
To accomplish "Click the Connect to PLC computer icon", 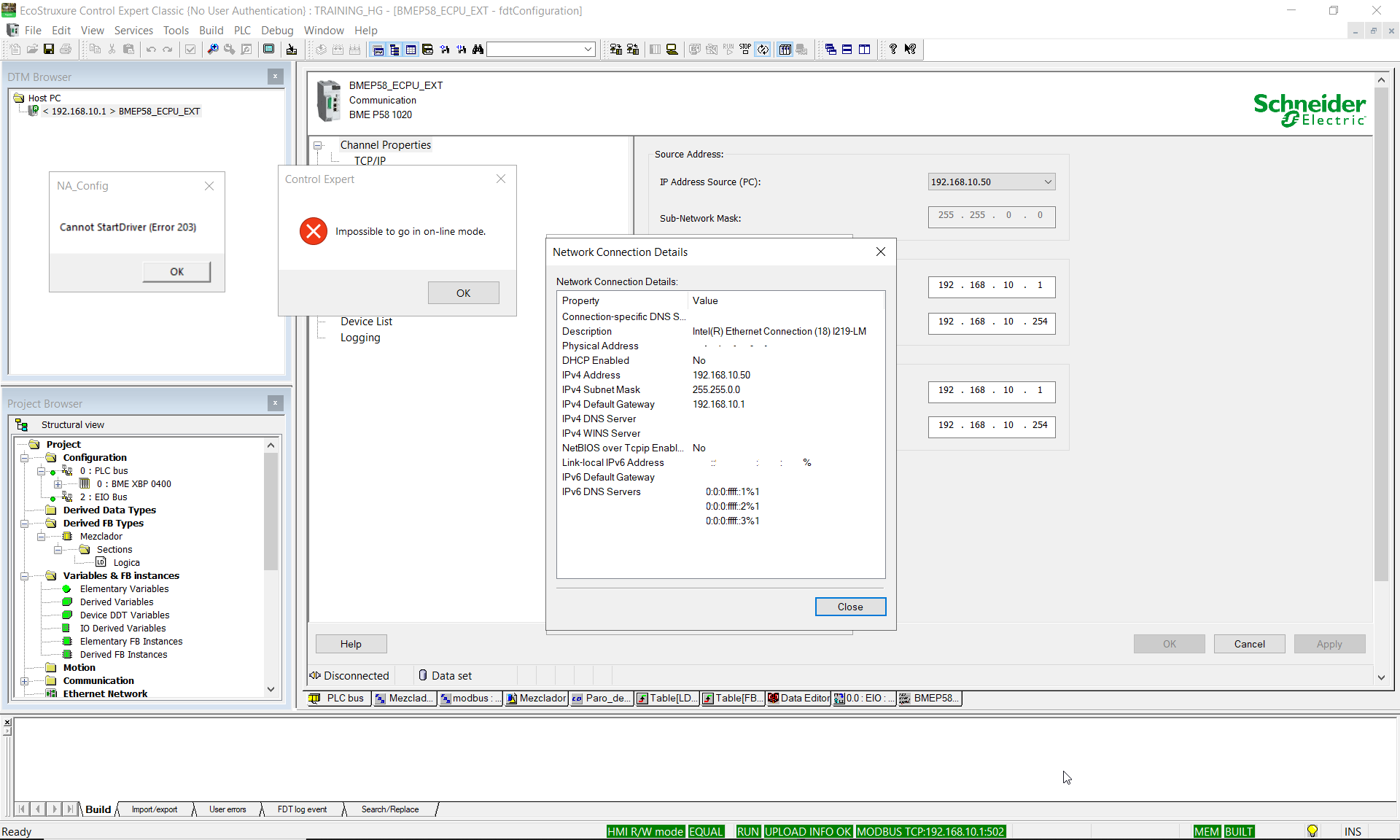I will tap(672, 50).
